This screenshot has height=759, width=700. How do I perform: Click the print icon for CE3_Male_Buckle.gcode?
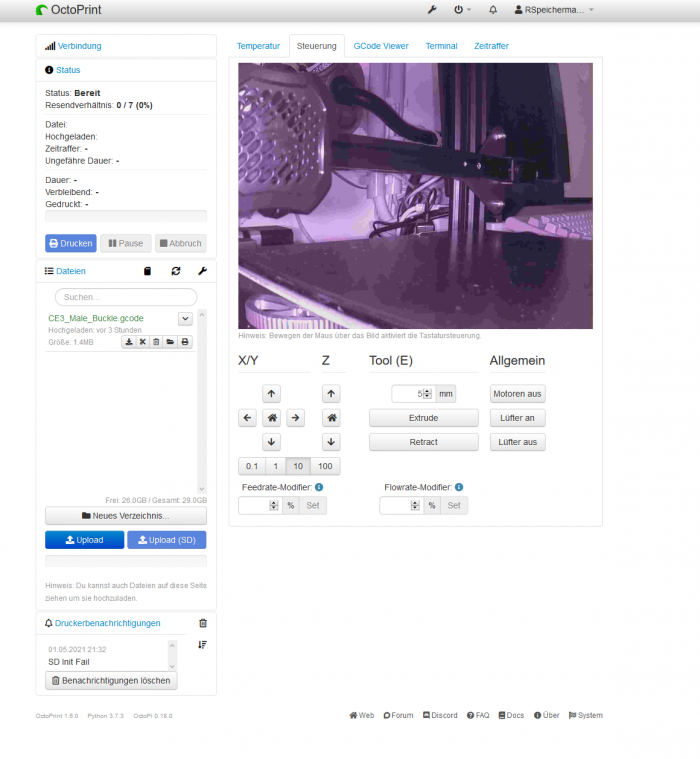click(x=184, y=342)
